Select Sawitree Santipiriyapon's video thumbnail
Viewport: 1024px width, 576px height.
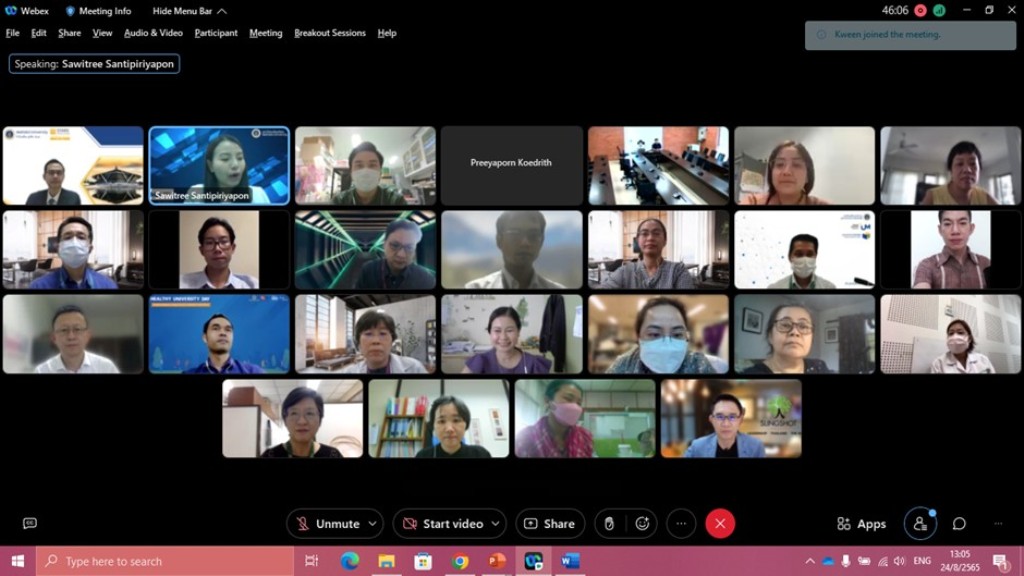[x=219, y=165]
